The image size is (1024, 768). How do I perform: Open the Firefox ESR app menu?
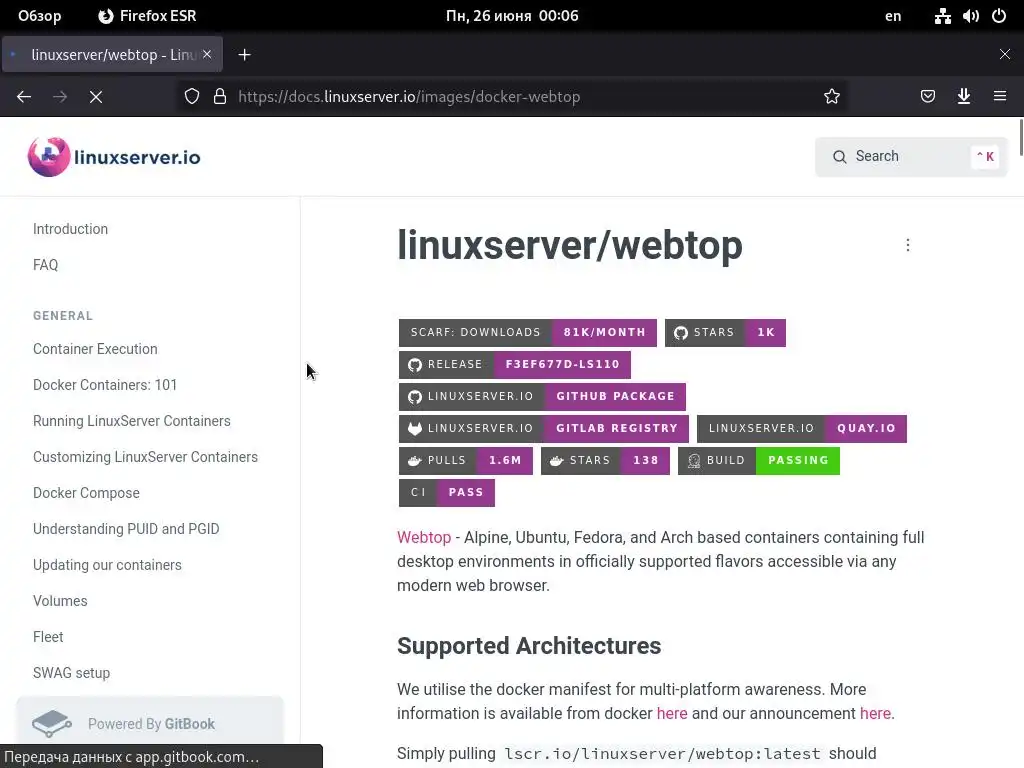(x=147, y=16)
